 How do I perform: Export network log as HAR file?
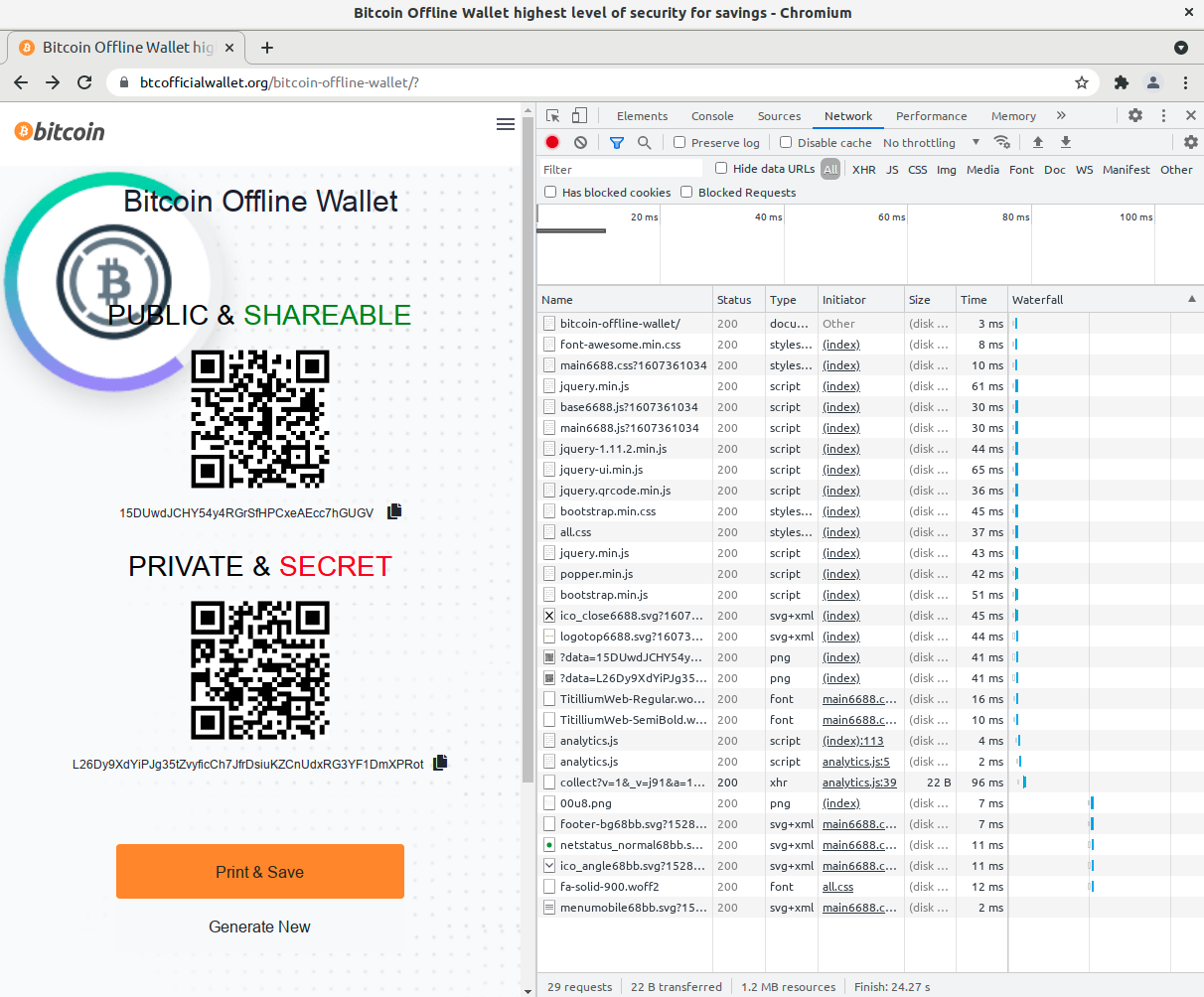click(1065, 142)
